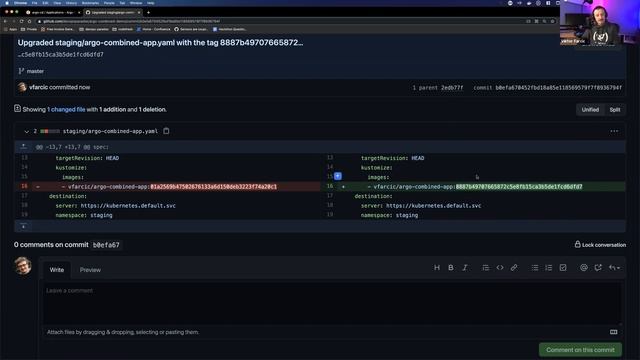The image size is (640, 360).
Task: Select the Write tab
Action: click(x=57, y=270)
